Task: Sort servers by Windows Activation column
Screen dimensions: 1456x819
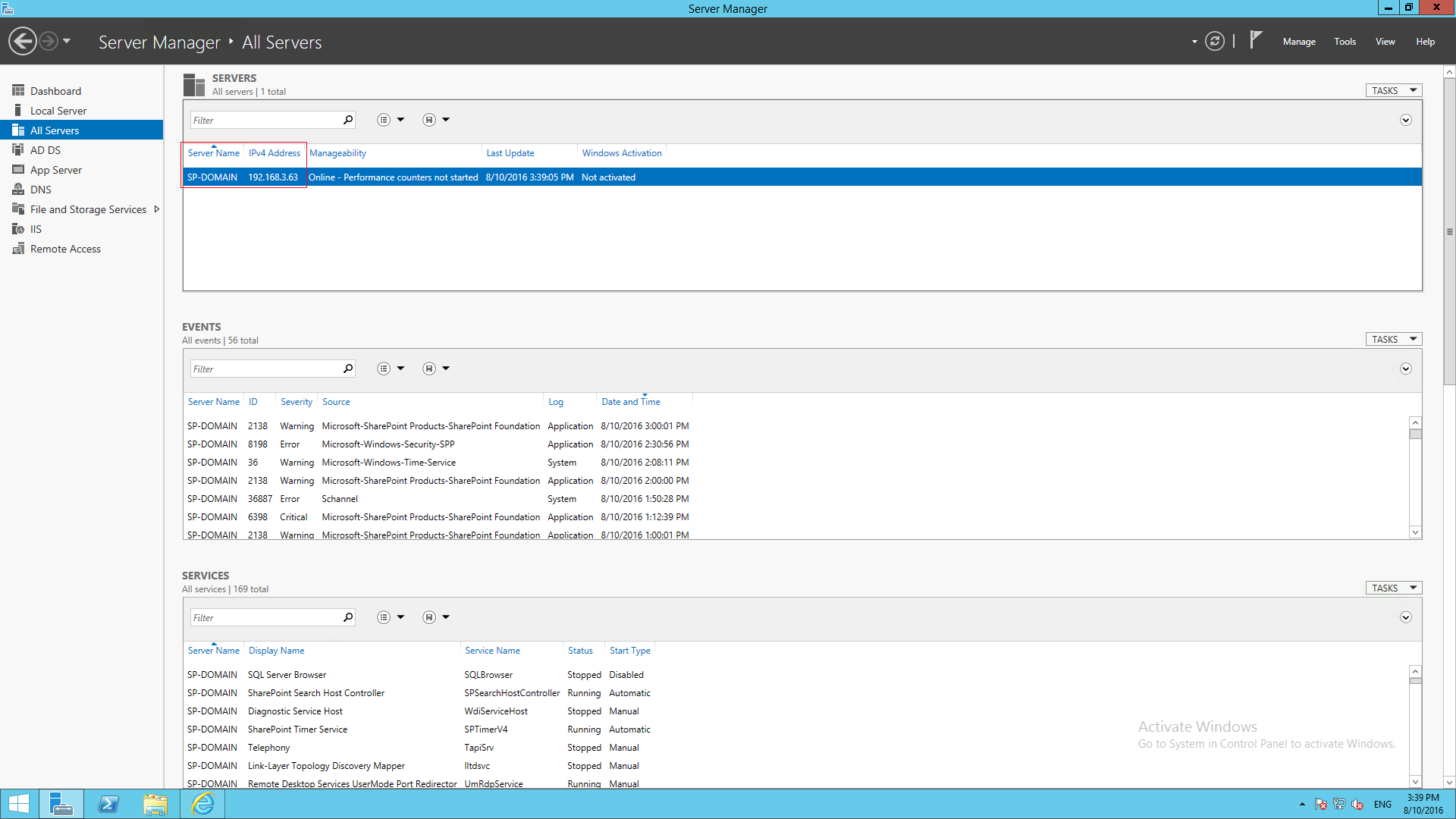Action: (622, 153)
